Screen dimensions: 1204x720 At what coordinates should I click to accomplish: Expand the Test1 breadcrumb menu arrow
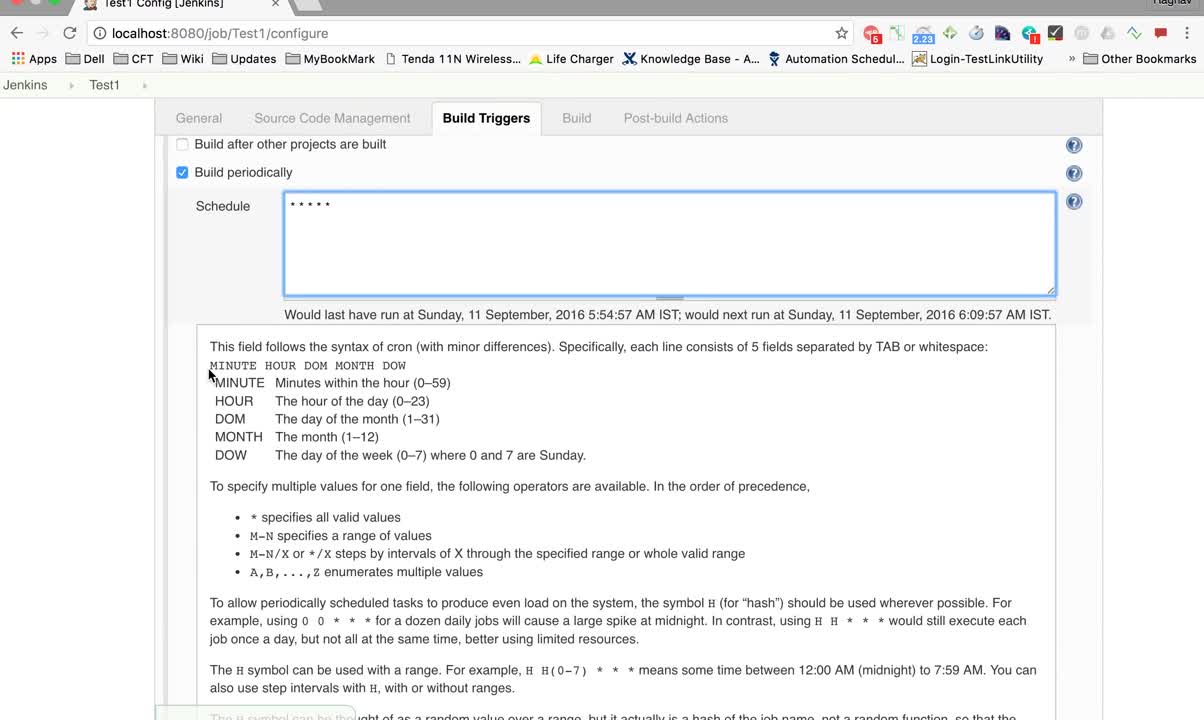click(x=144, y=85)
